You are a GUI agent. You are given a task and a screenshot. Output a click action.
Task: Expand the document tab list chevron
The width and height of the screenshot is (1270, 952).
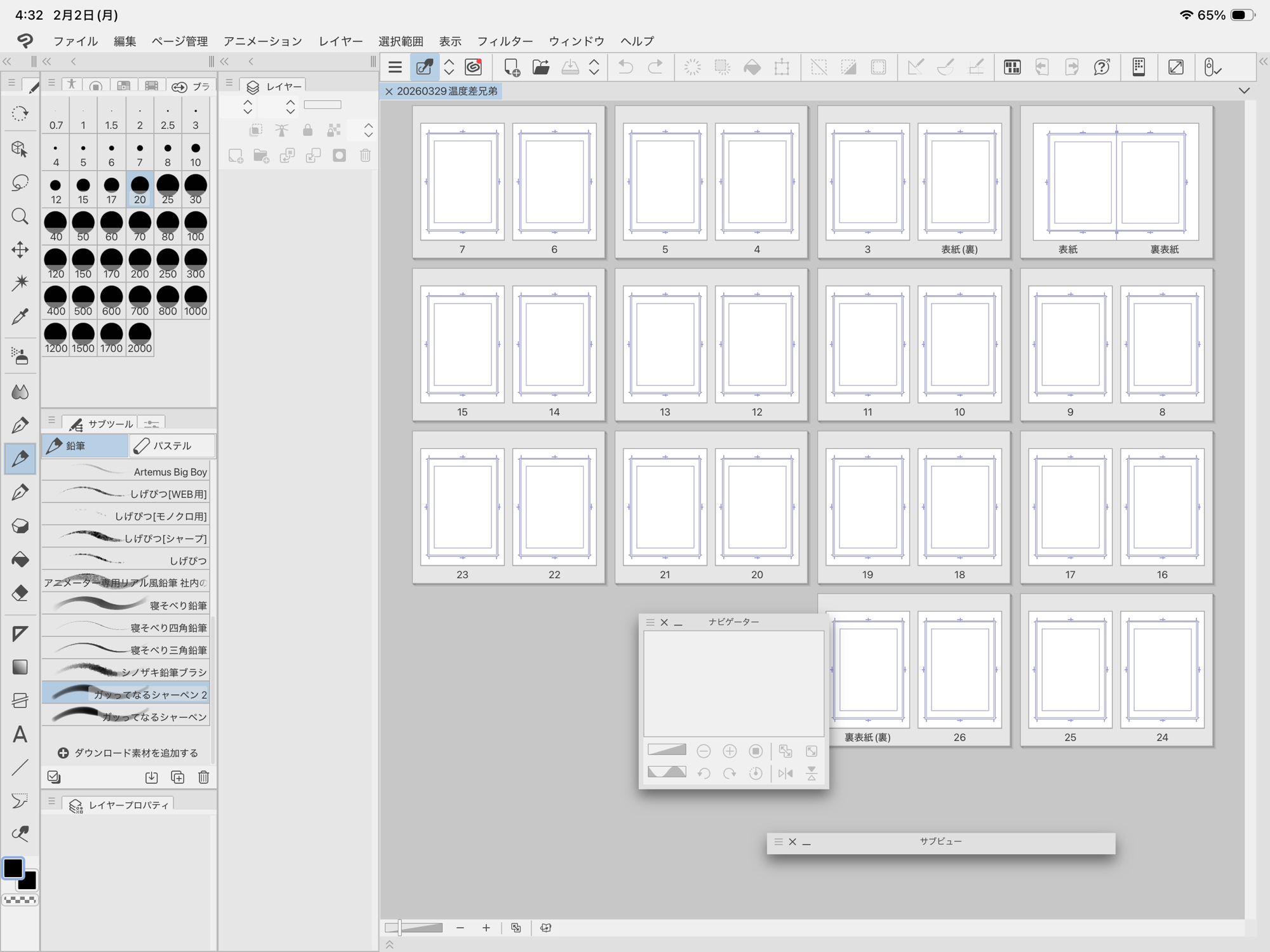point(1244,91)
